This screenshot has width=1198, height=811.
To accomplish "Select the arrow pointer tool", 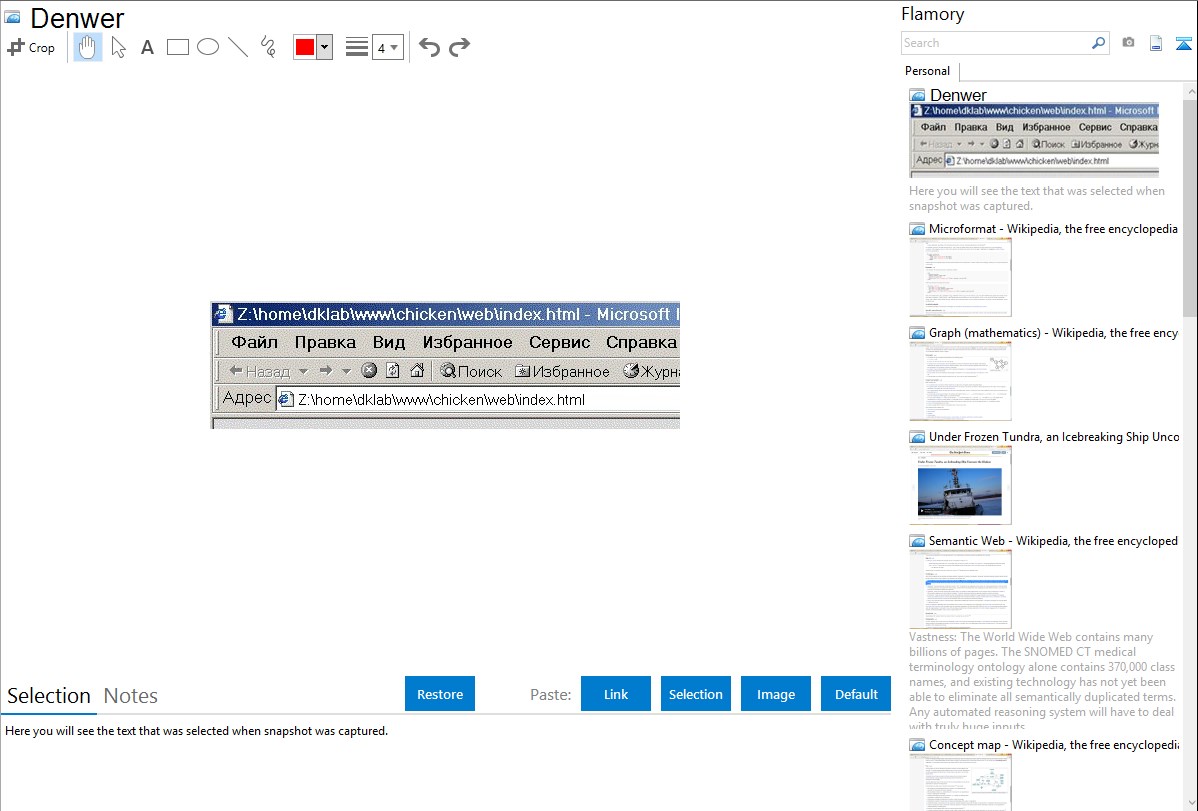I will tap(118, 47).
